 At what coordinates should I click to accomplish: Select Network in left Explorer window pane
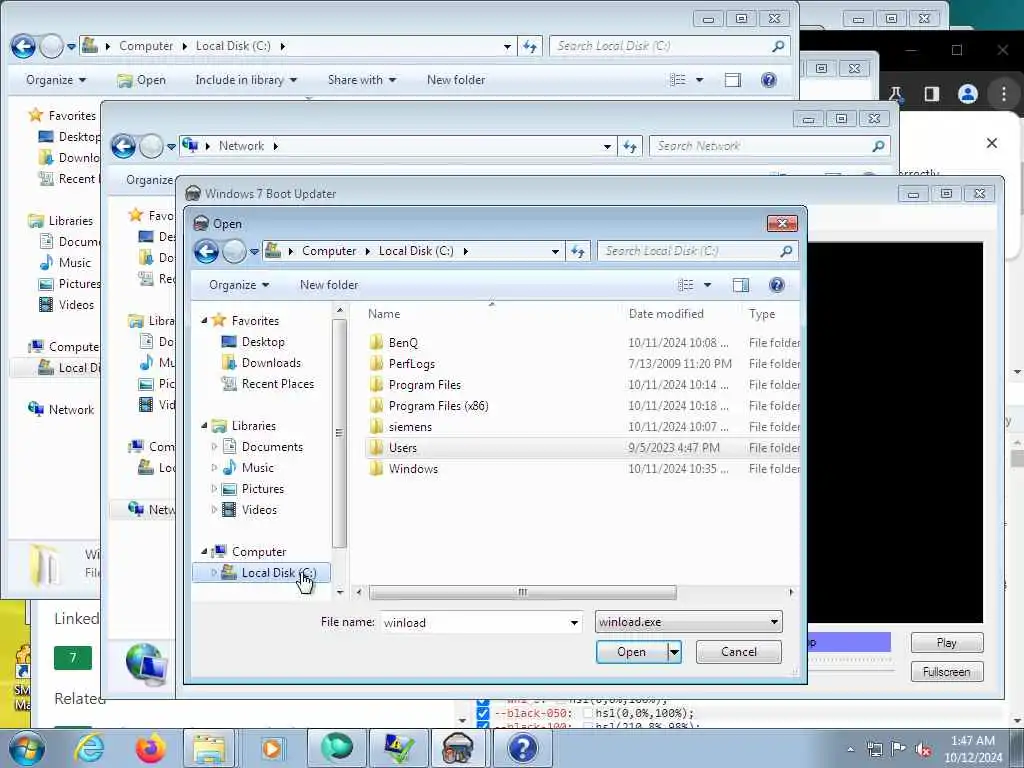tap(61, 409)
